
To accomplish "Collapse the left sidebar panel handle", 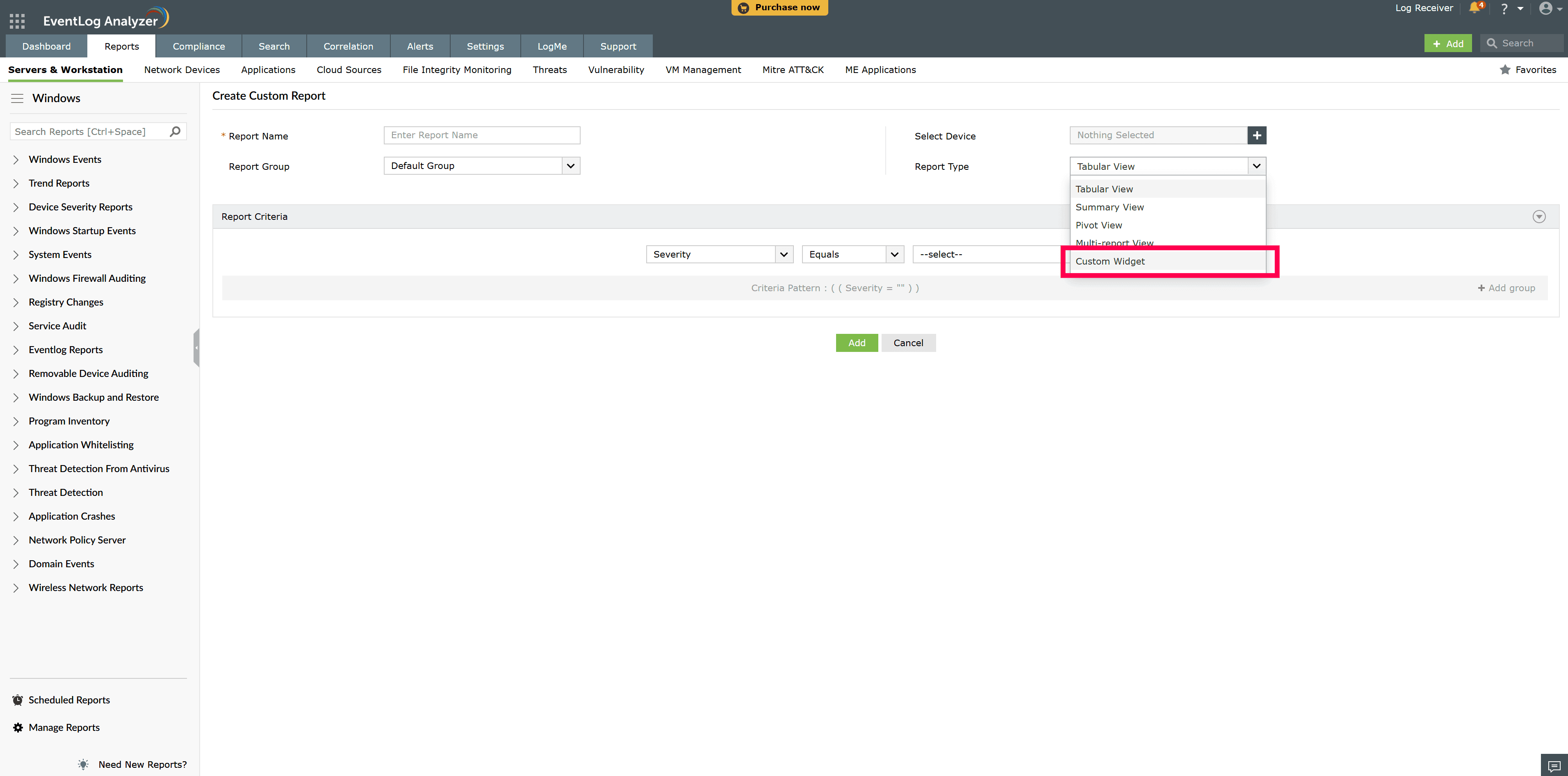I will 196,347.
